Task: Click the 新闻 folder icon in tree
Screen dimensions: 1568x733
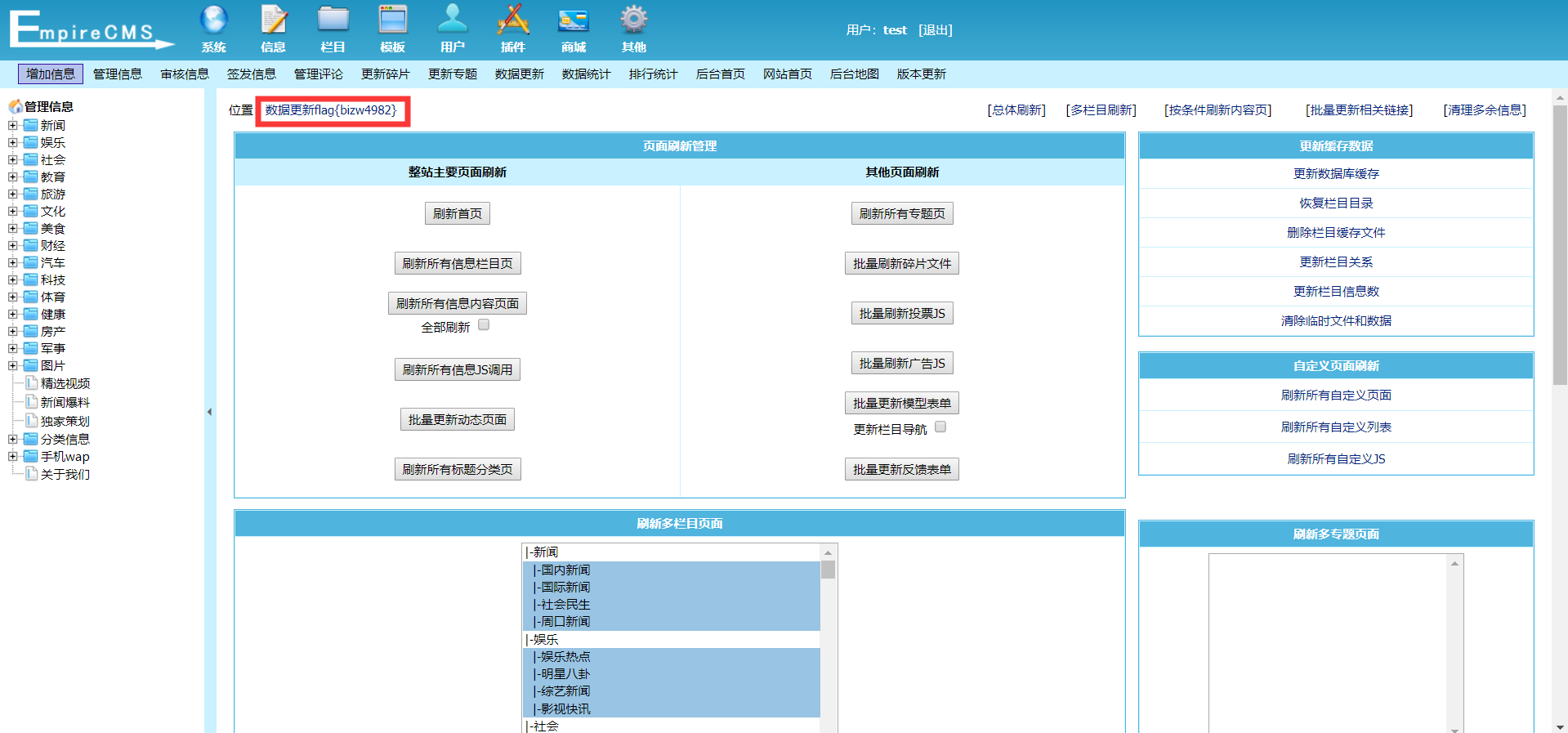Action: [x=31, y=125]
